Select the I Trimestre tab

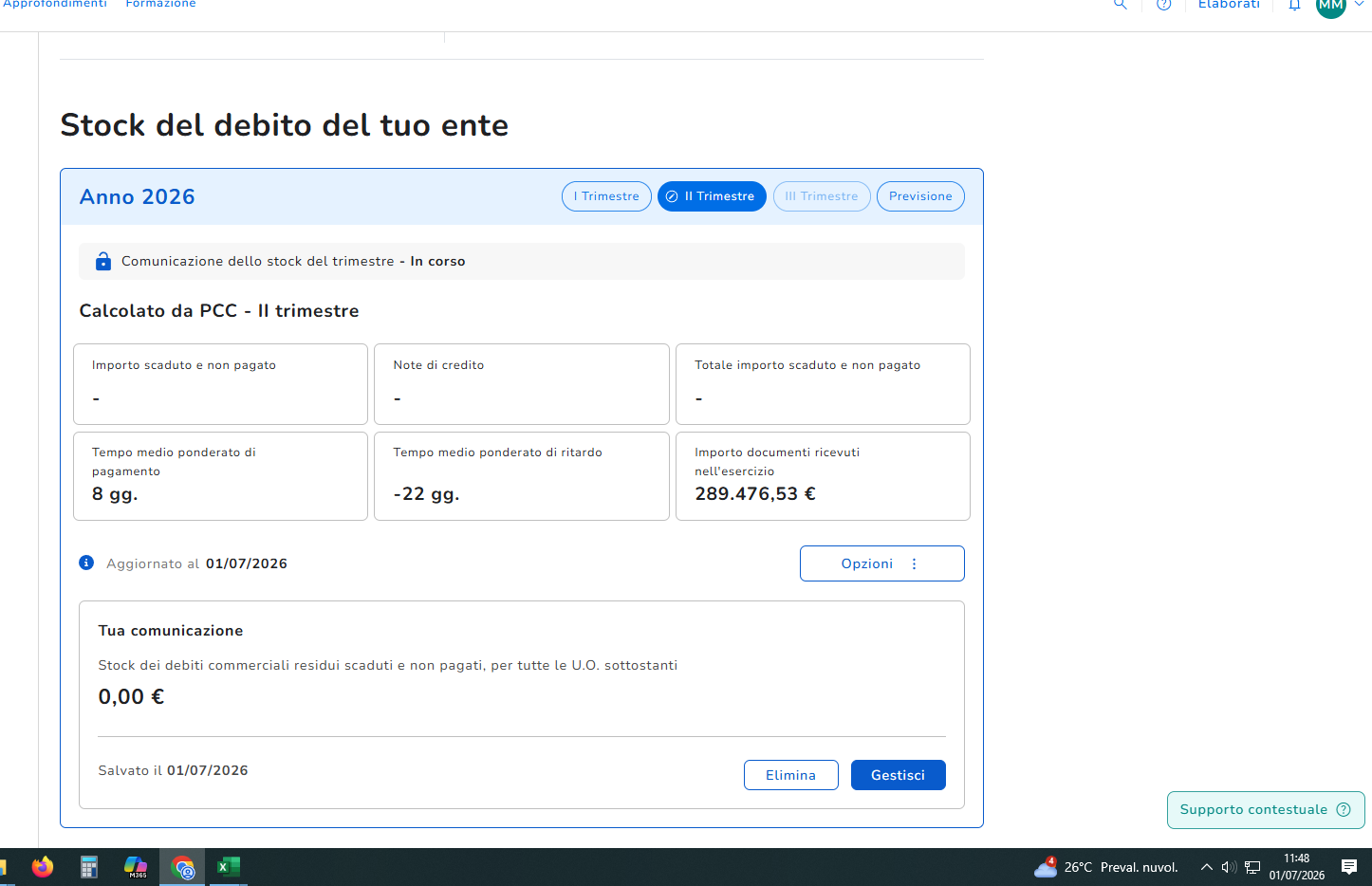(606, 196)
